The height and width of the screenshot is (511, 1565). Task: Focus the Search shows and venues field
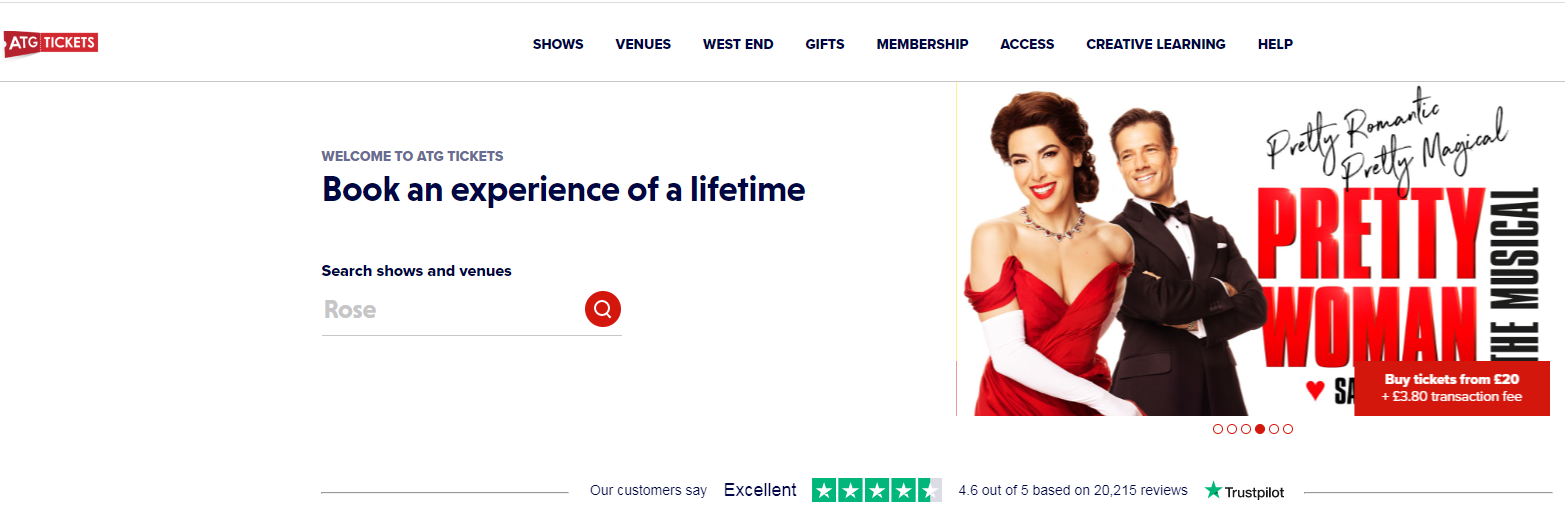point(450,310)
